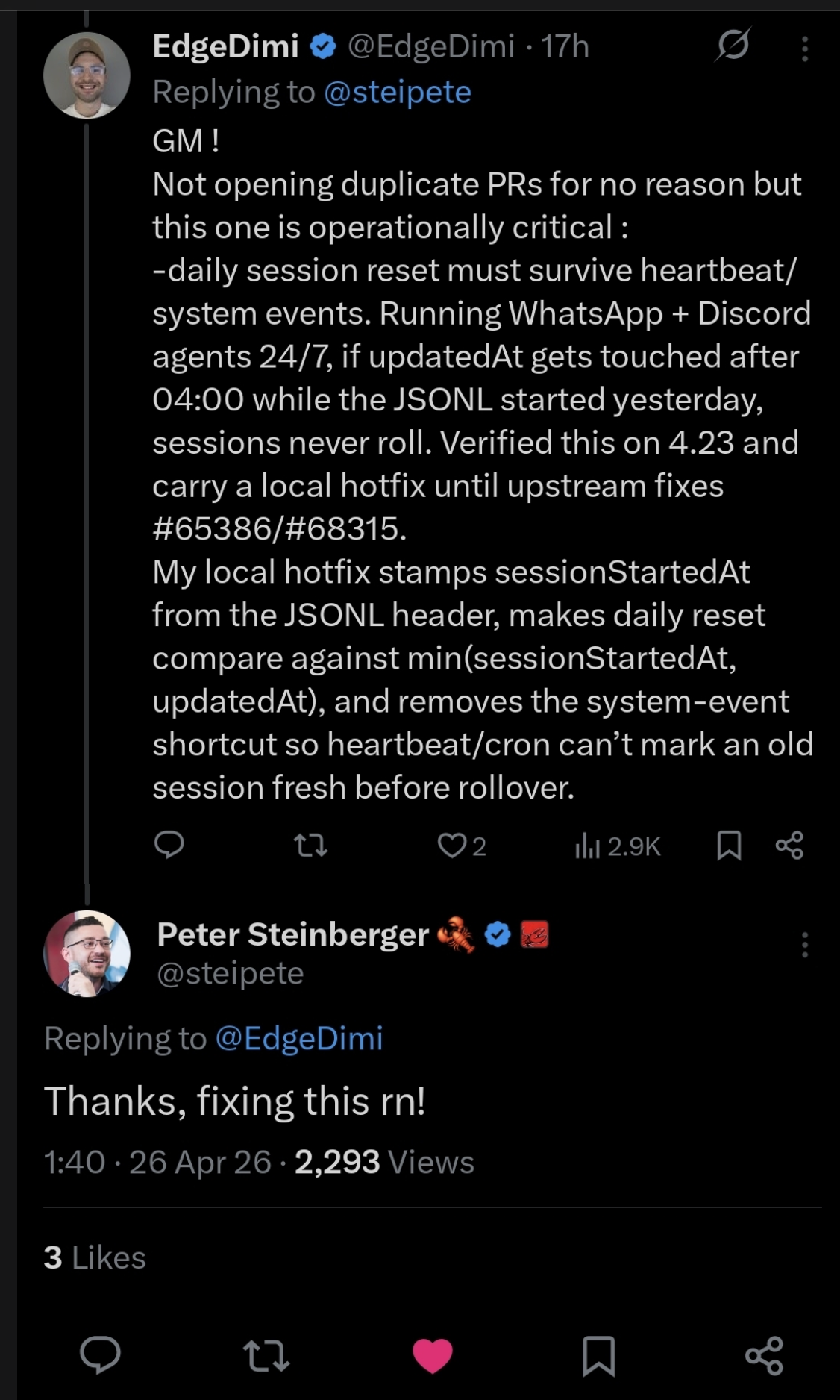Open Peter Steinberger's profile picture

[x=87, y=953]
